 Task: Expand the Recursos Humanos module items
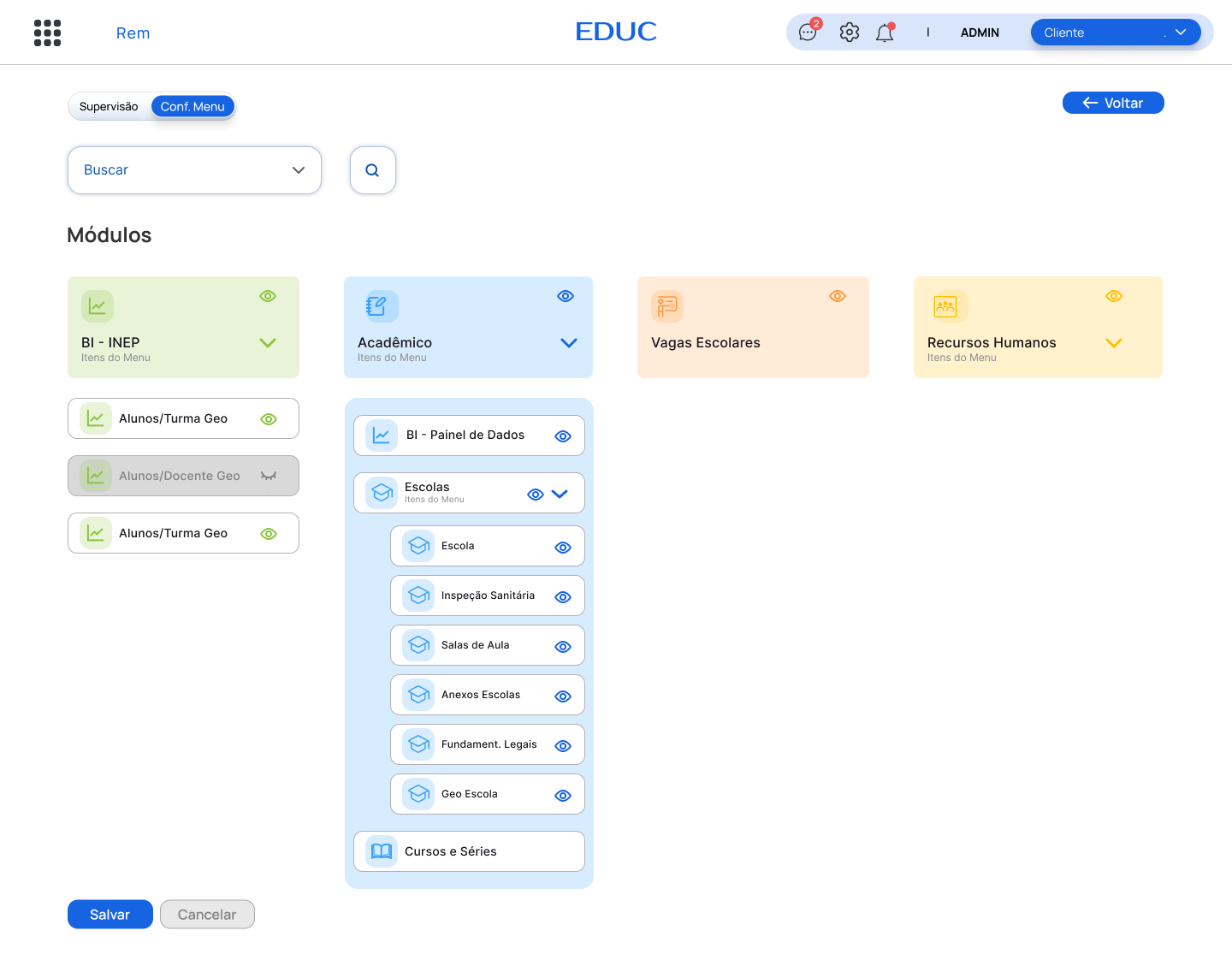(x=1114, y=342)
